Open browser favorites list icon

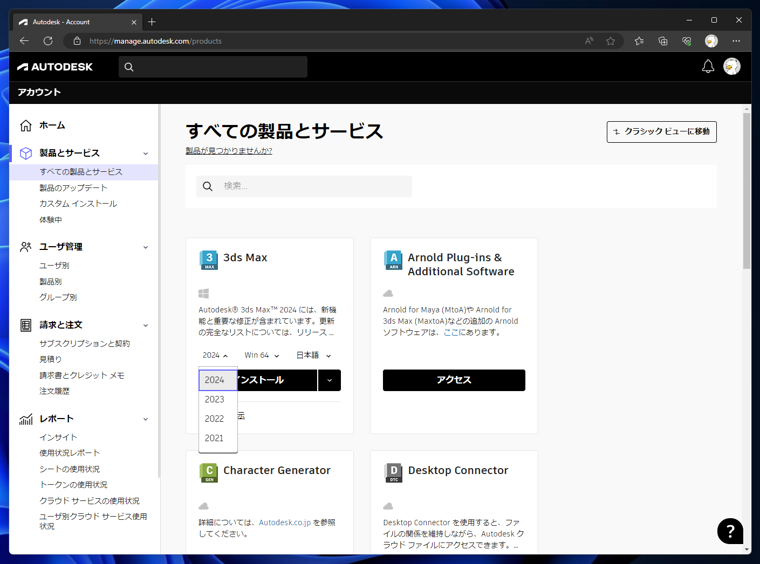click(x=639, y=41)
